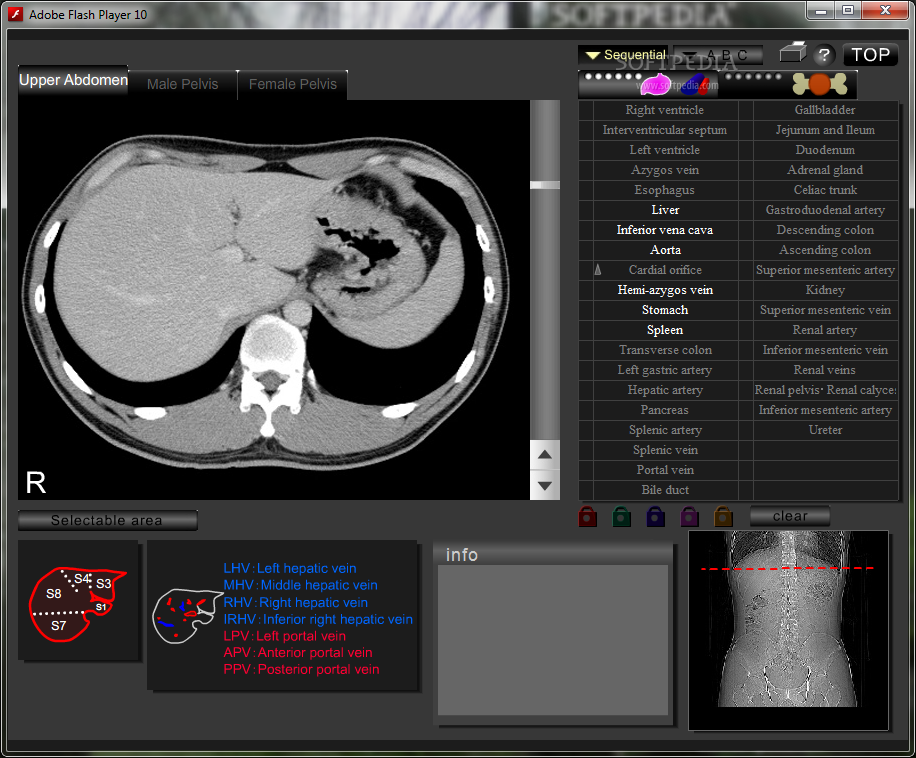Click the red dashed slice line on scout image
916x758 pixels.
(x=787, y=568)
